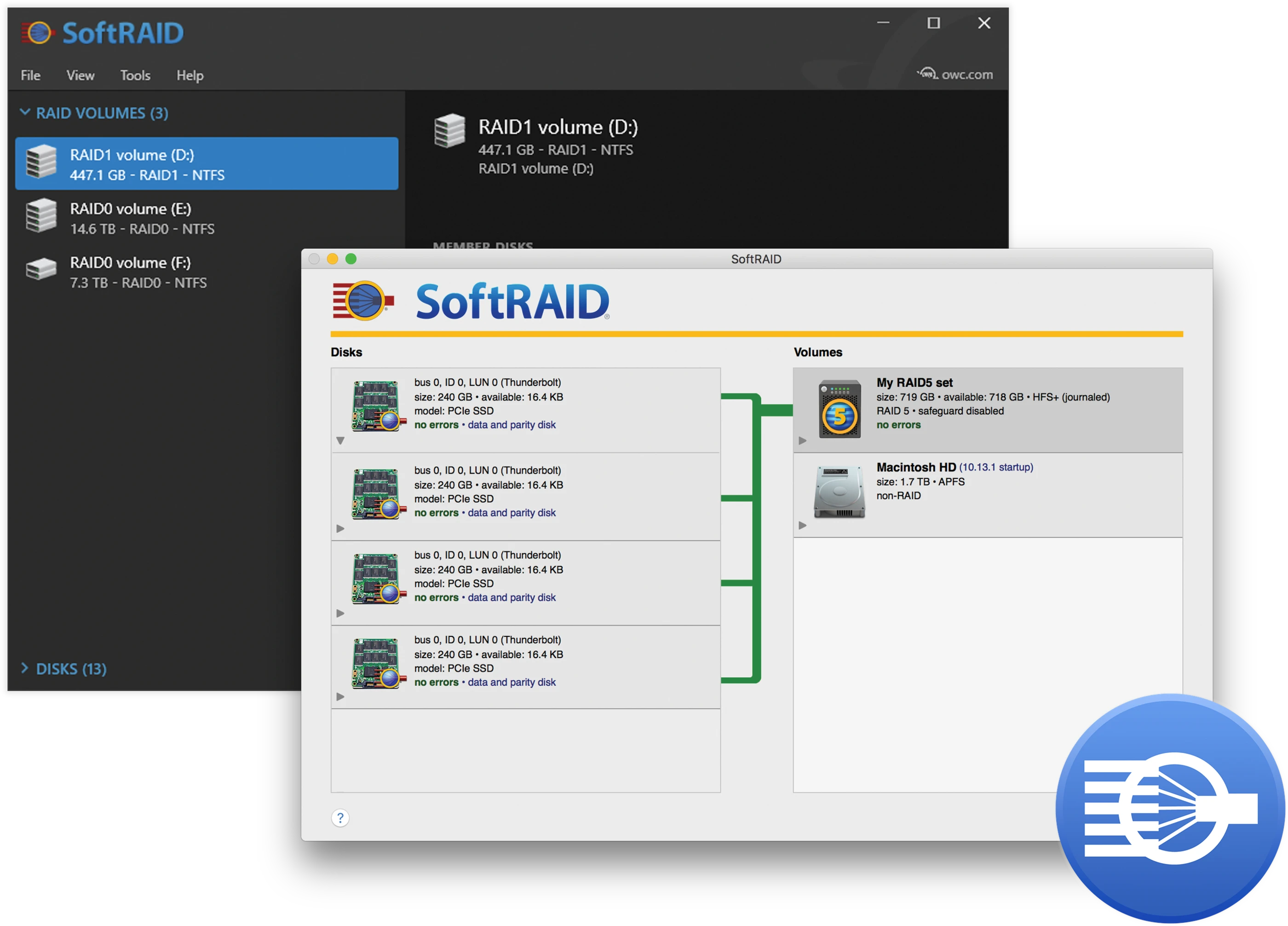Click the large RAID1 volume icon in detail pane
This screenshot has height=926, width=1288.
pos(450,131)
